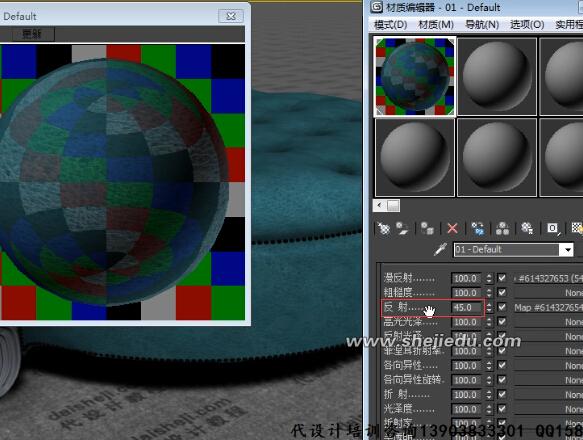Click the 反射 Map #61432765 button

[548, 307]
